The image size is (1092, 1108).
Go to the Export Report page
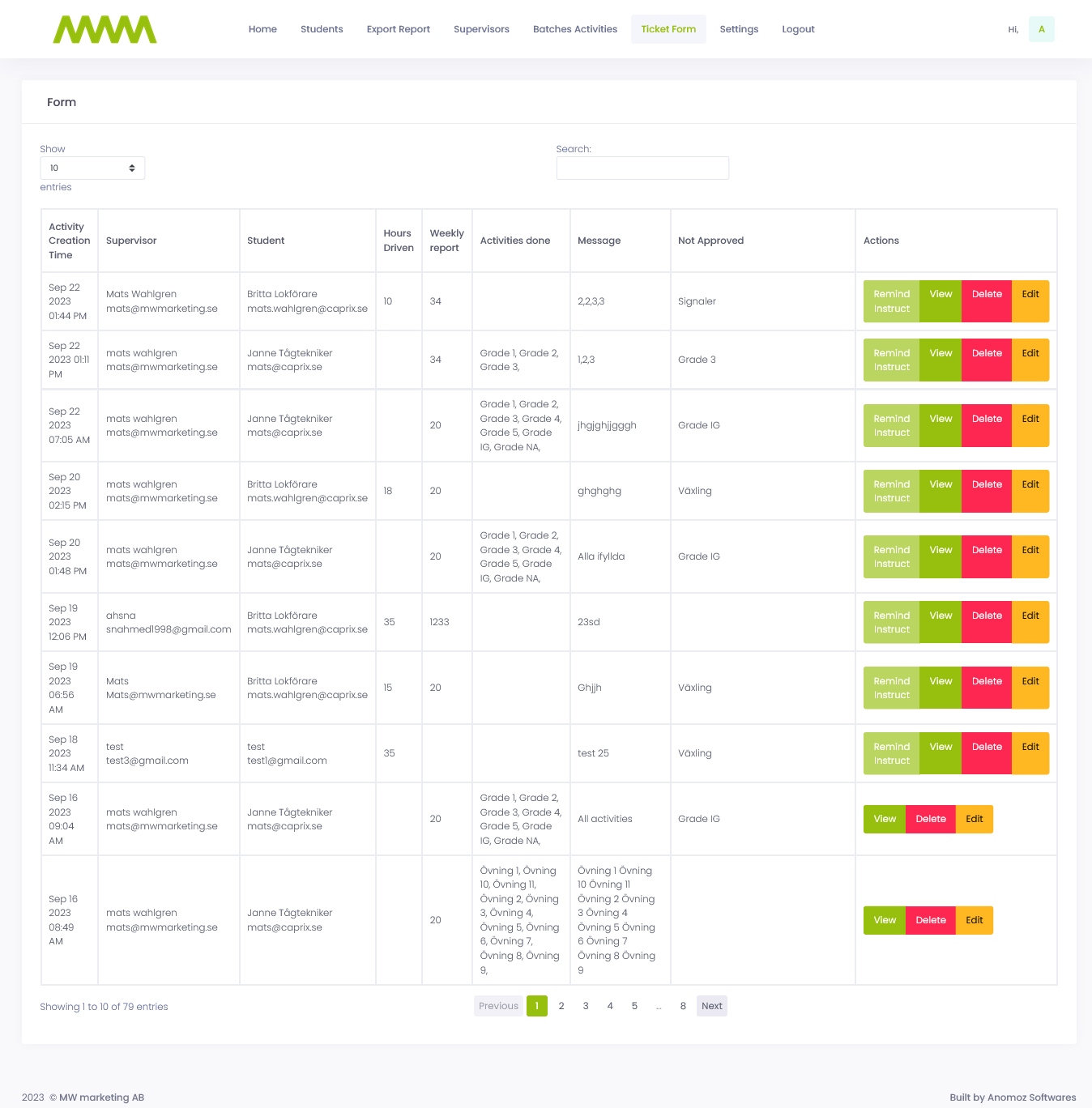tap(398, 29)
